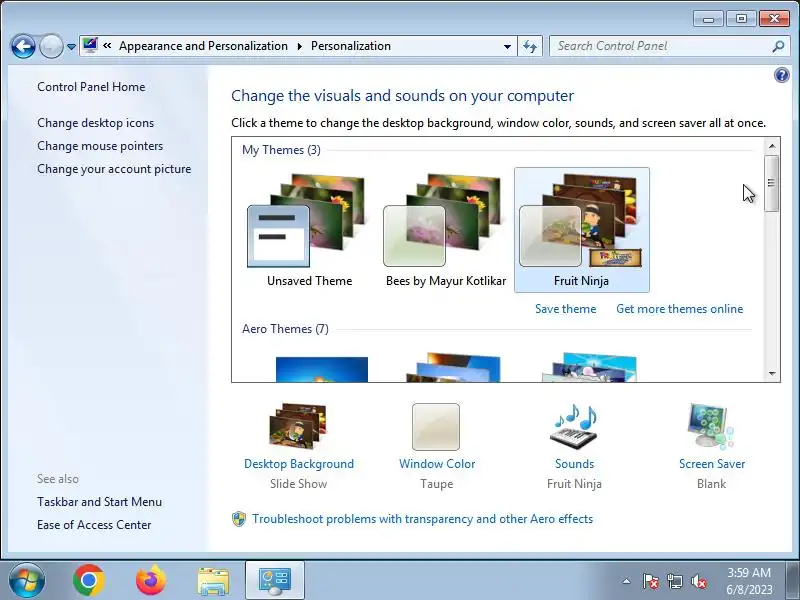Open Desktop Background slideshow icon
The height and width of the screenshot is (600, 800).
coord(298,426)
